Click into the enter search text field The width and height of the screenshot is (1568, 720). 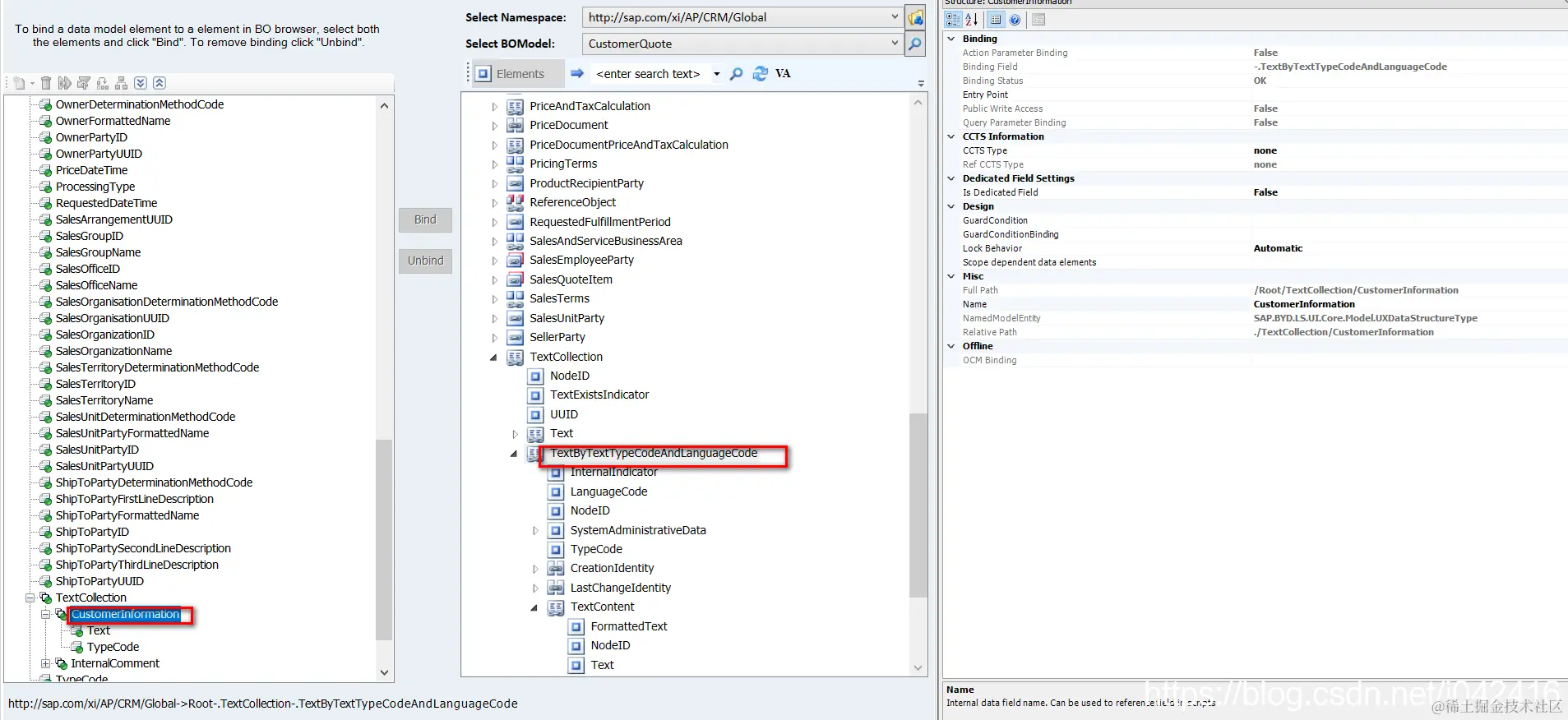(x=649, y=74)
